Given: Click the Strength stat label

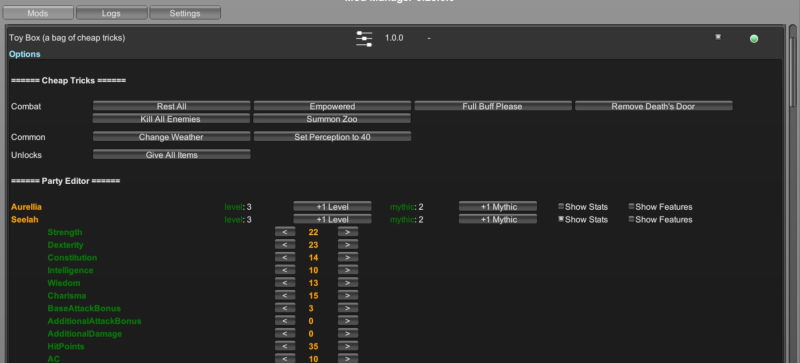Looking at the screenshot, I should tap(65, 232).
